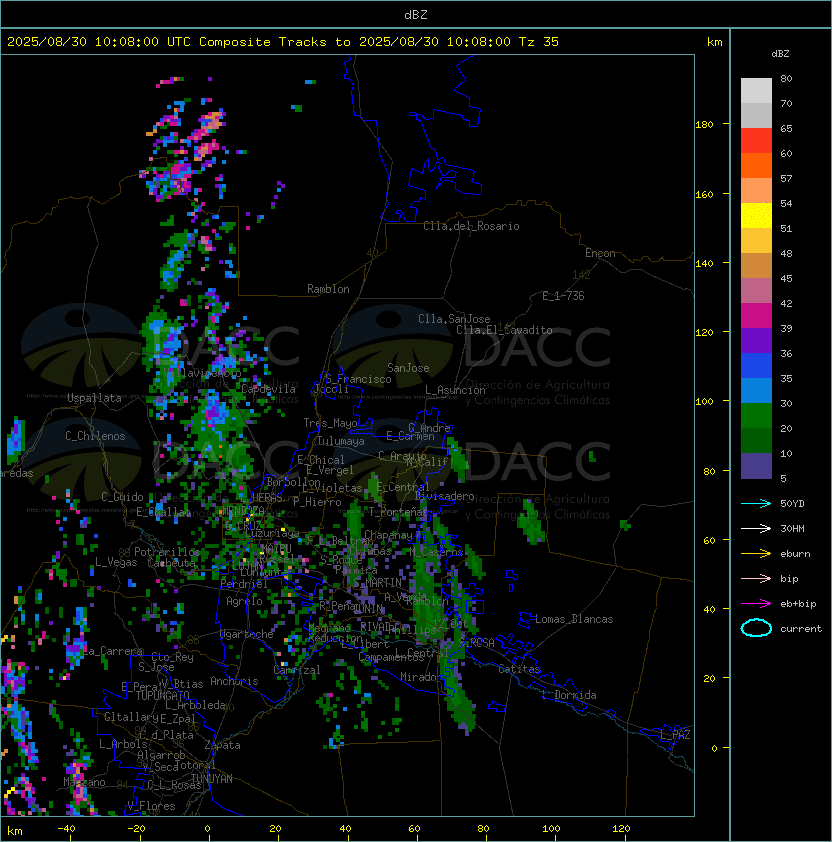Click the Tulumaya map label
832x842 pixels.
[341, 441]
